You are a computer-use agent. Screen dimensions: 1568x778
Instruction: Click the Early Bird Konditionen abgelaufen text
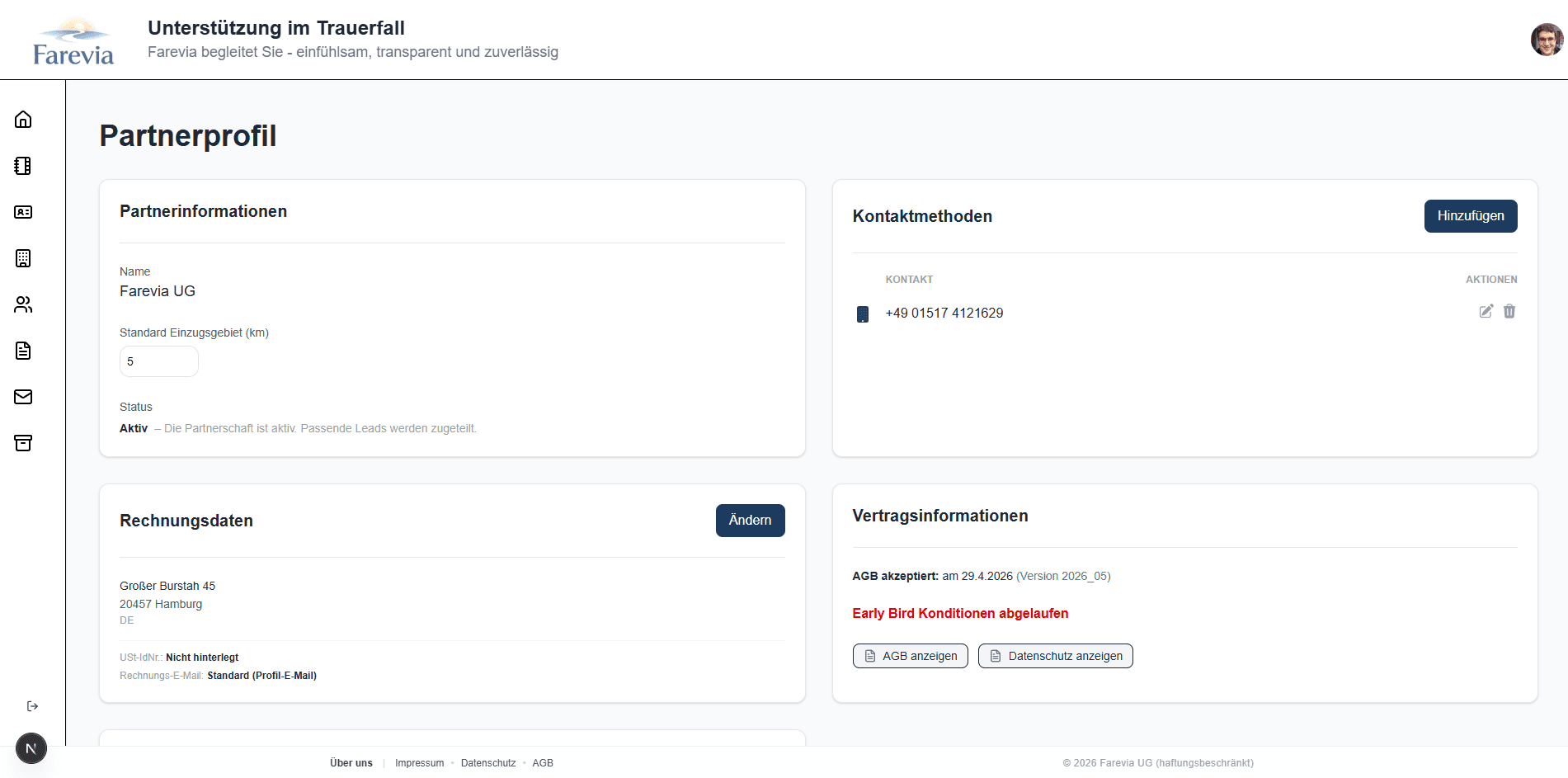(x=960, y=614)
